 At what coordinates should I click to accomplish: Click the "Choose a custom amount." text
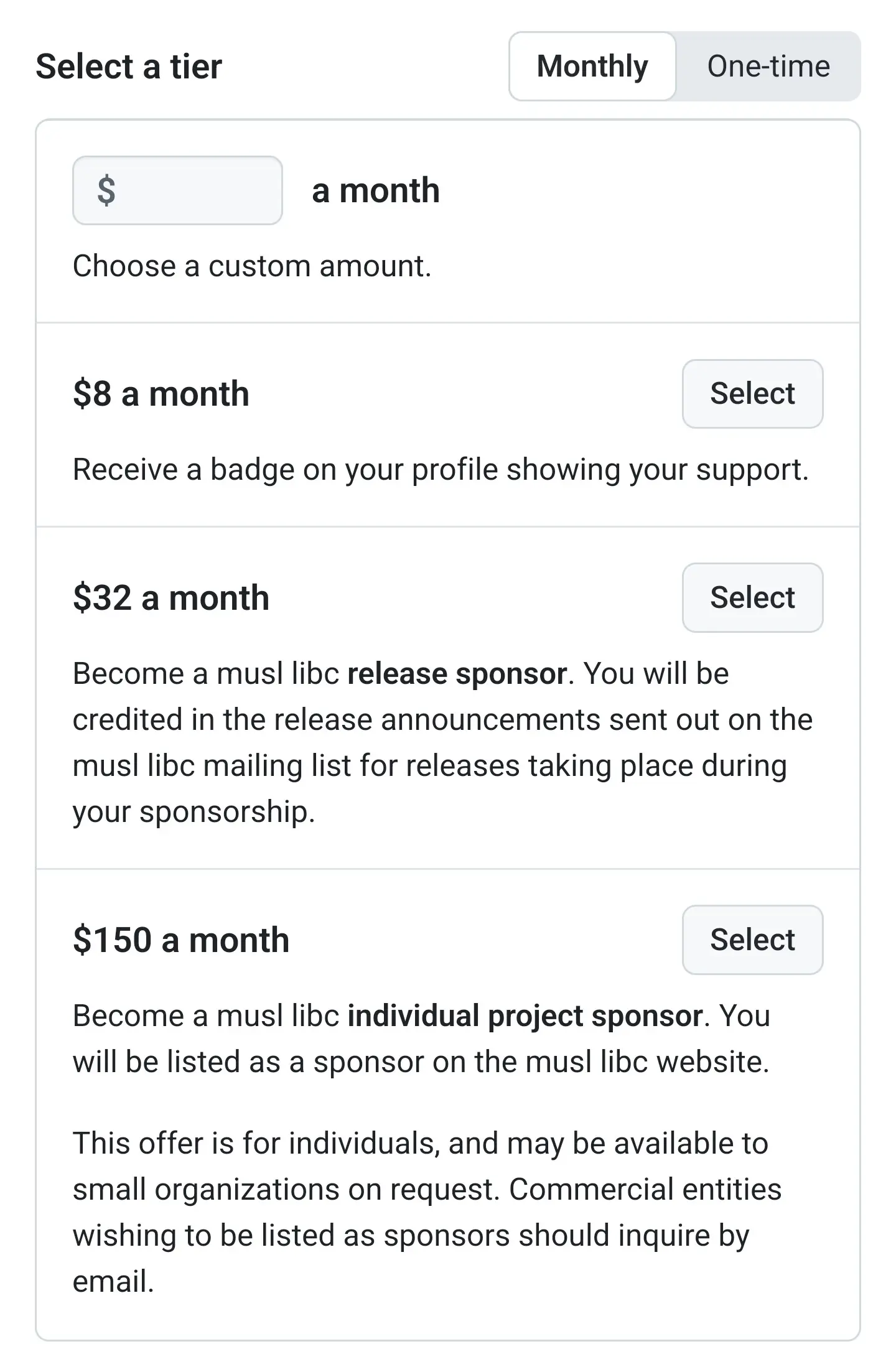click(x=252, y=266)
